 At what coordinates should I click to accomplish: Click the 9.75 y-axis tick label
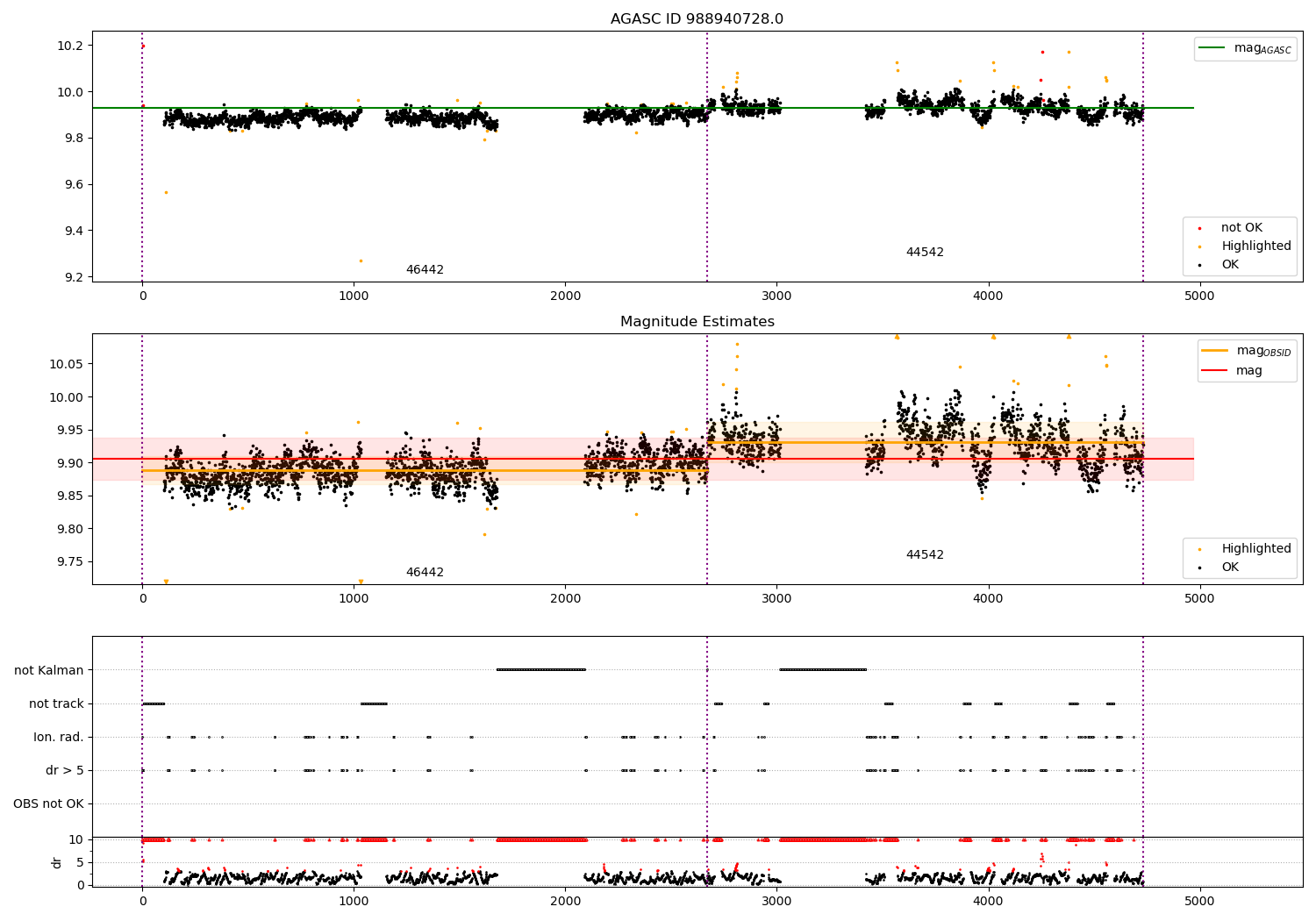click(x=71, y=562)
